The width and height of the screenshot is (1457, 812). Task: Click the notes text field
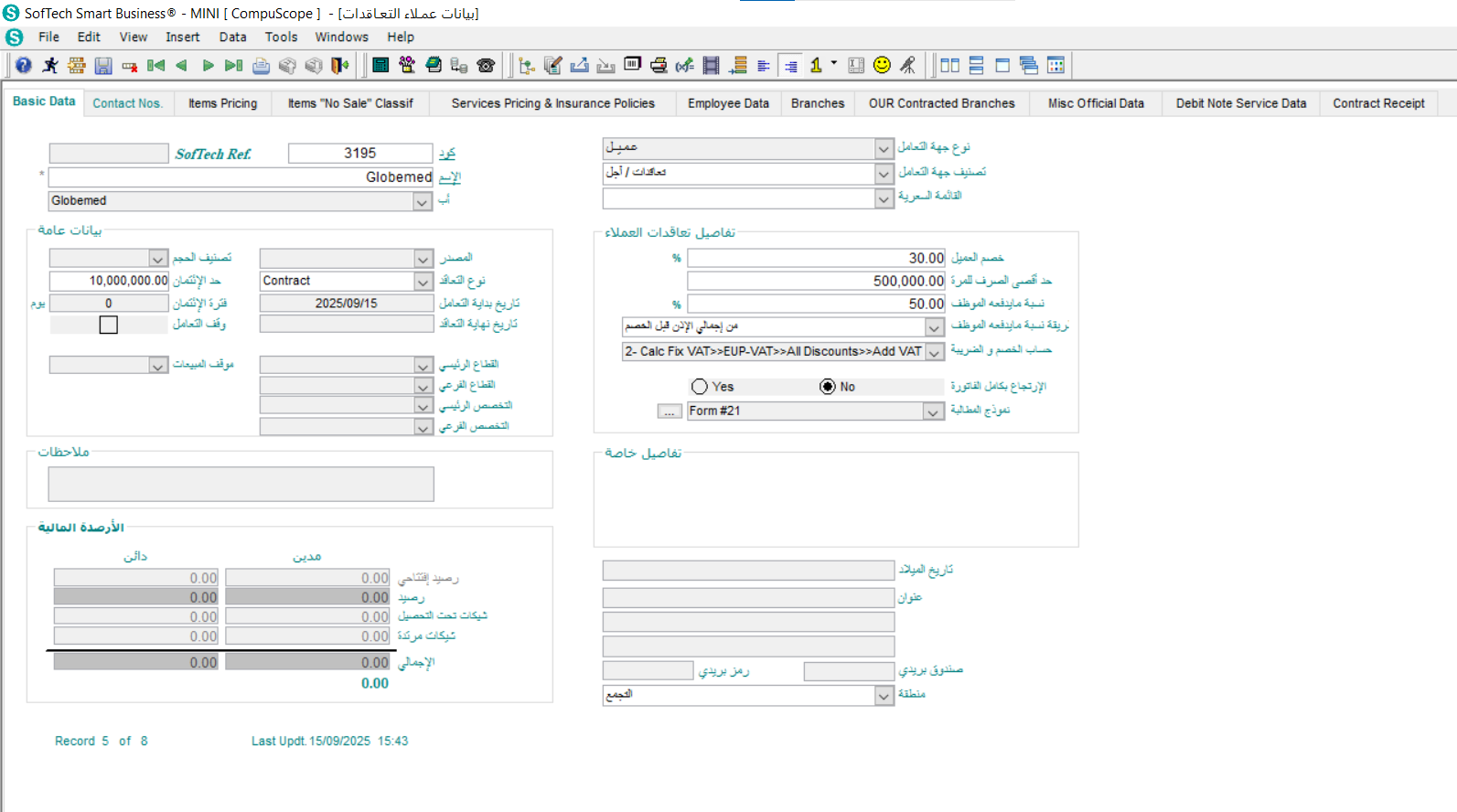pyautogui.click(x=241, y=484)
